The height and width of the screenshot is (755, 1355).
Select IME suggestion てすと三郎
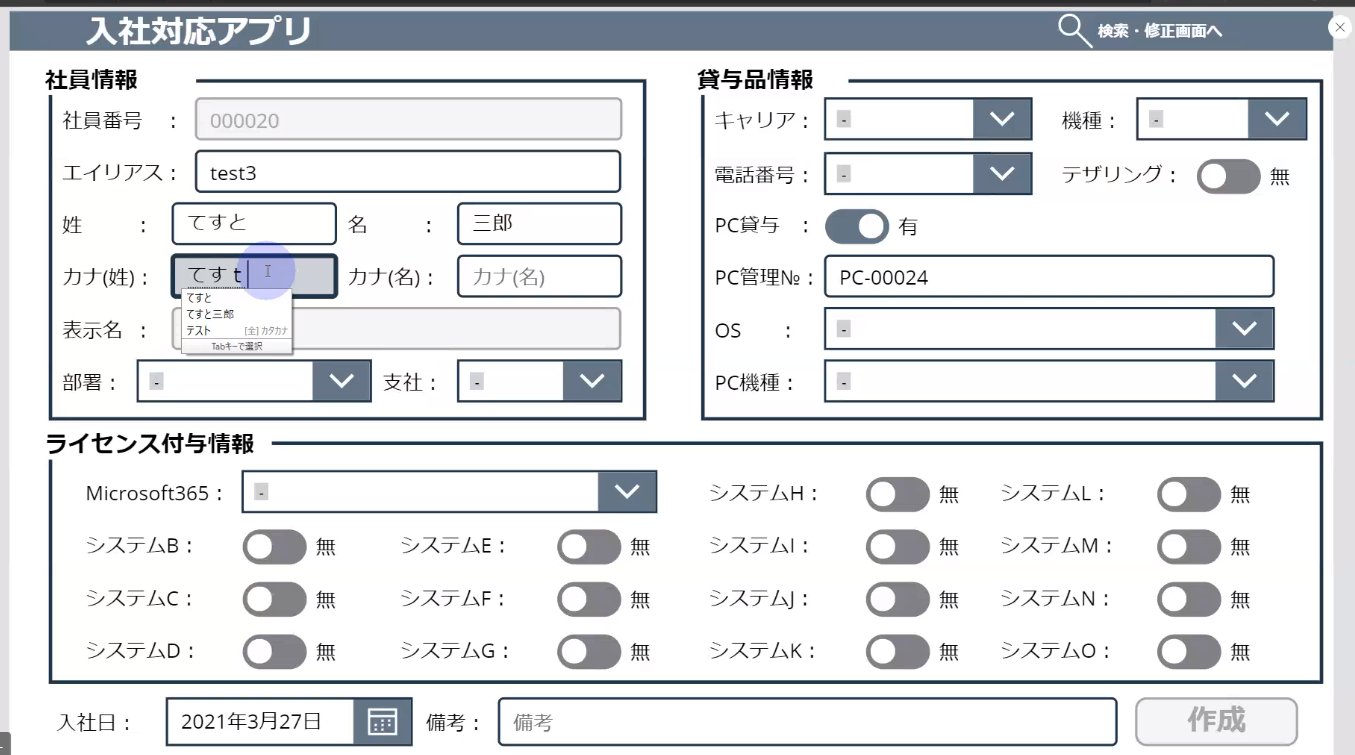pyautogui.click(x=211, y=314)
